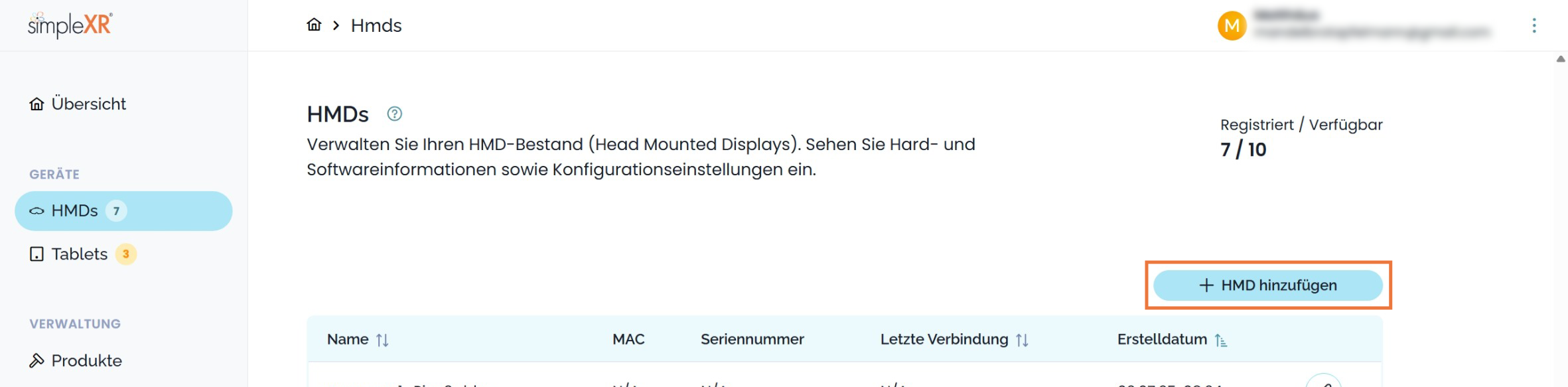The height and width of the screenshot is (387, 1568).
Task: Click the scrollbar up arrow
Action: [x=1560, y=59]
